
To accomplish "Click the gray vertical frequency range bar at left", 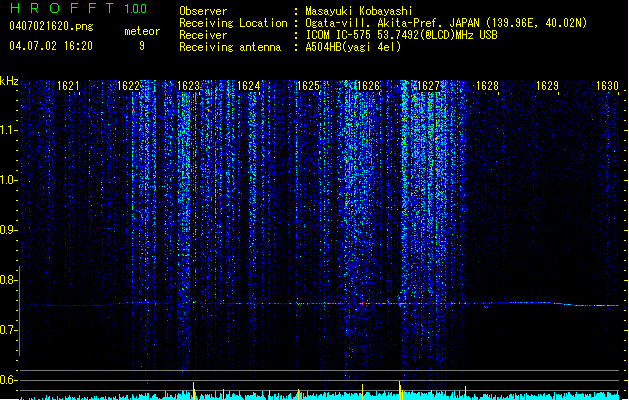I will click(19, 311).
